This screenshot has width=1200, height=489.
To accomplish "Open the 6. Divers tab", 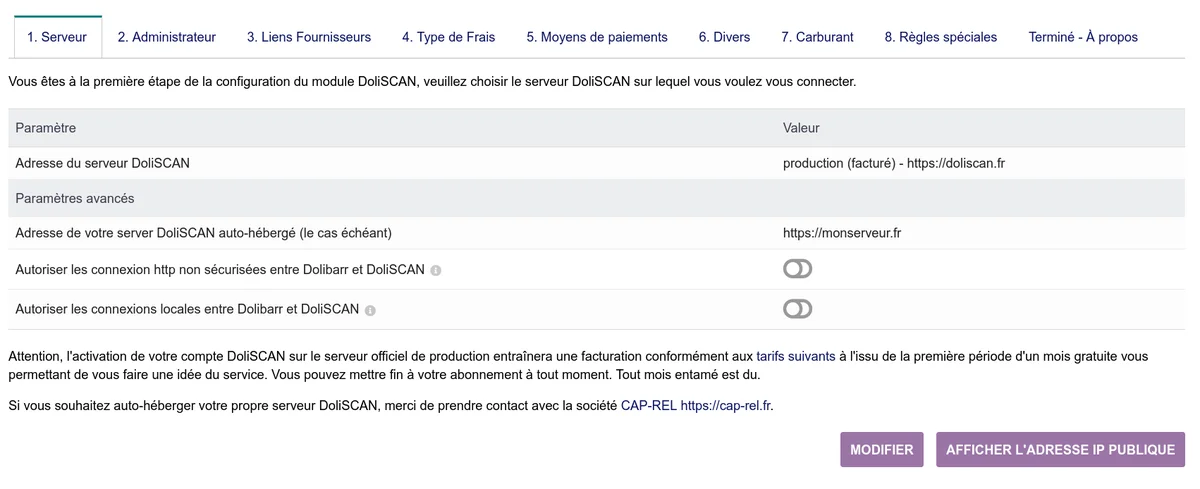I will pos(725,37).
